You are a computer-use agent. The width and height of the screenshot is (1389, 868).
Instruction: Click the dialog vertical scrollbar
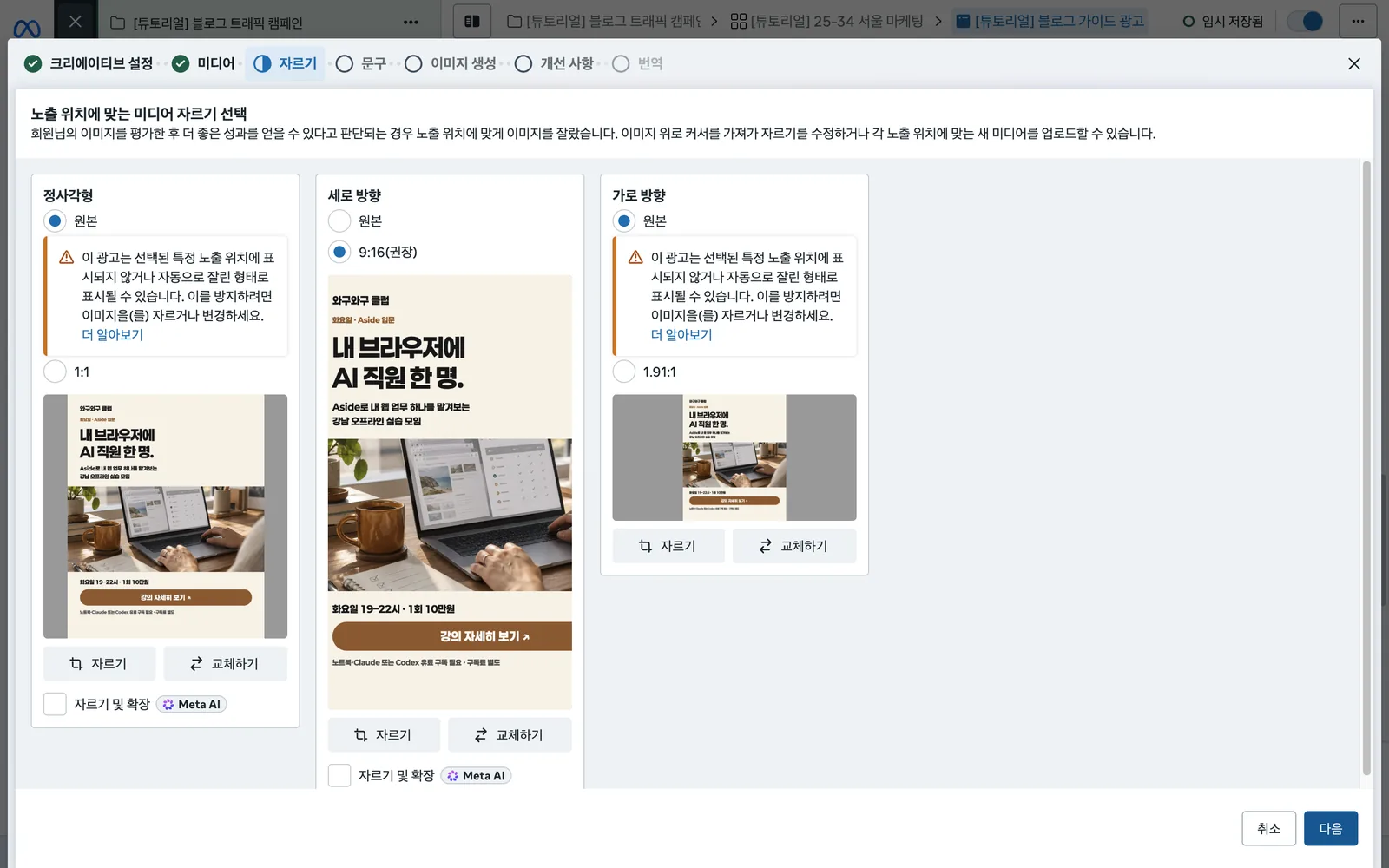tap(1366, 469)
